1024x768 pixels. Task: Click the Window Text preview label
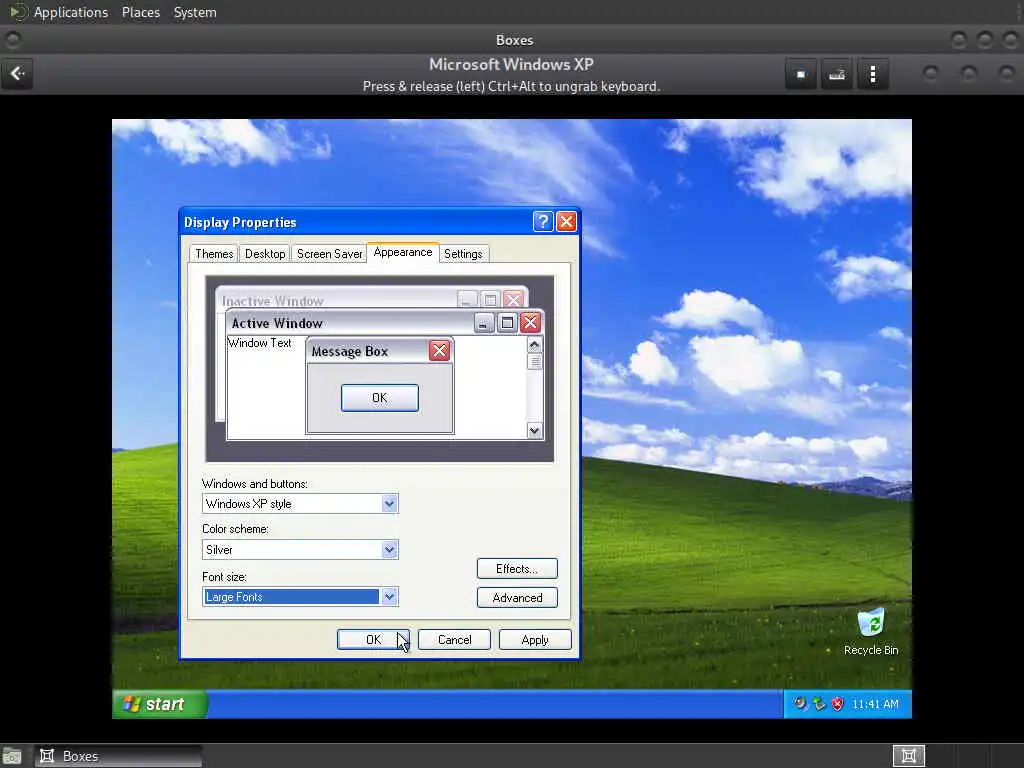(x=260, y=343)
